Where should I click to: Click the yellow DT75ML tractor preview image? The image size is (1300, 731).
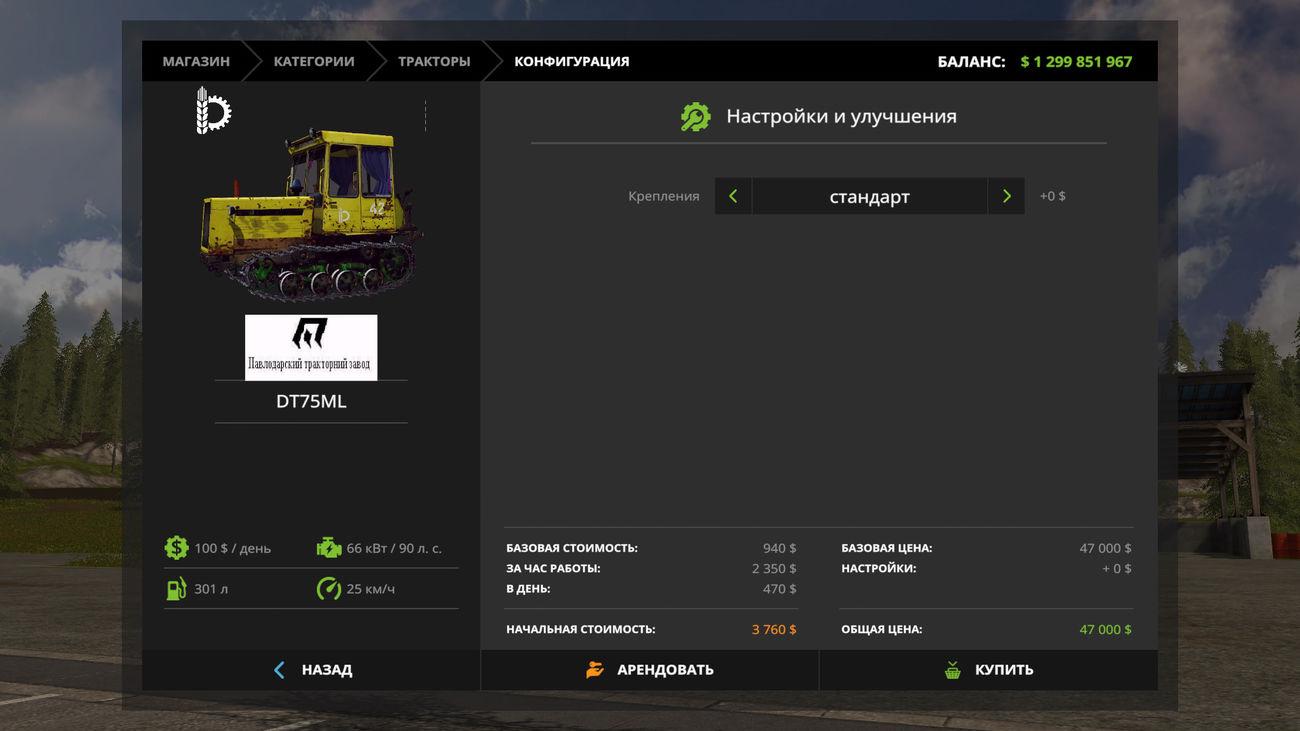[x=310, y=215]
